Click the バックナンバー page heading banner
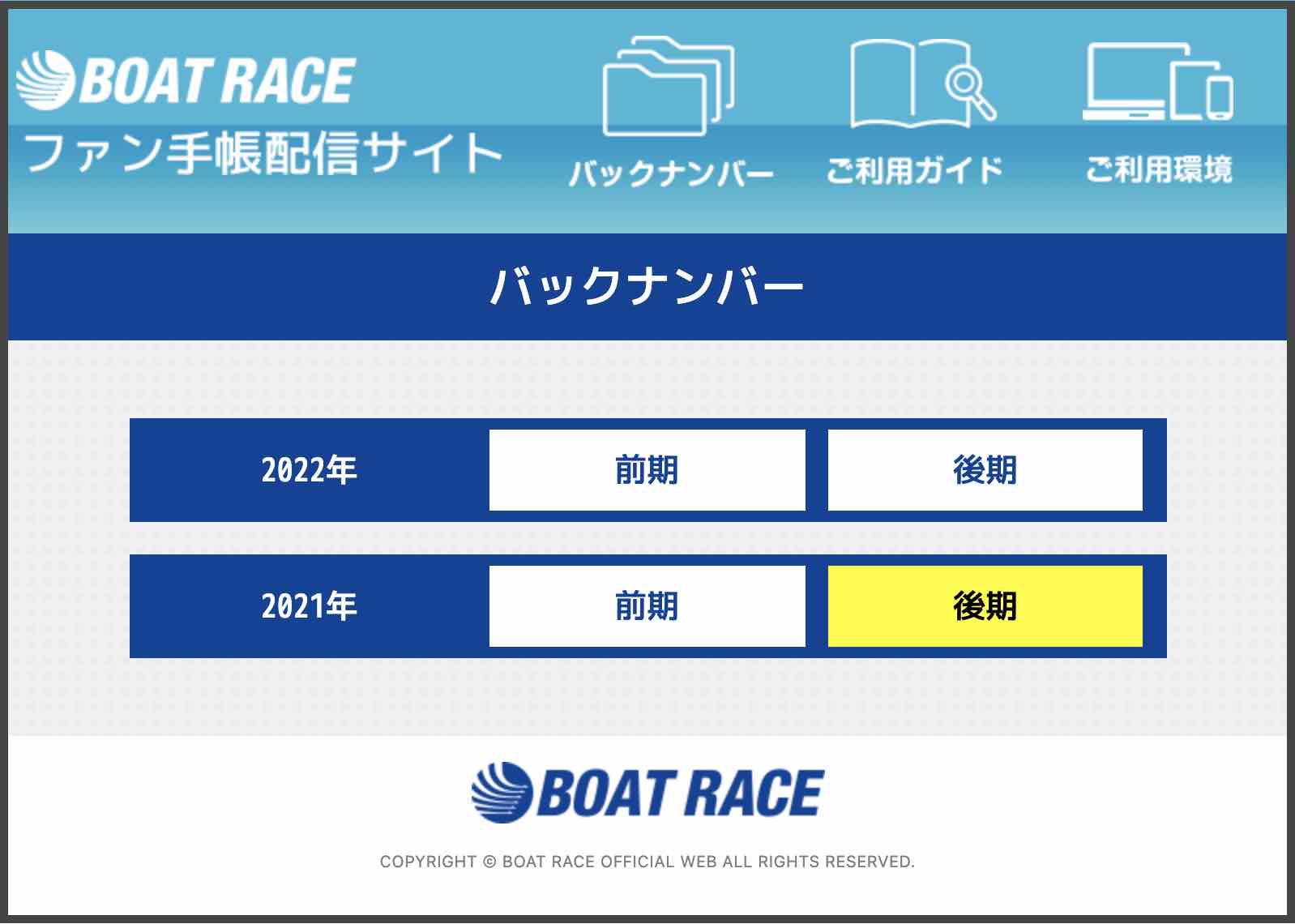Viewport: 1295px width, 924px height. (647, 285)
